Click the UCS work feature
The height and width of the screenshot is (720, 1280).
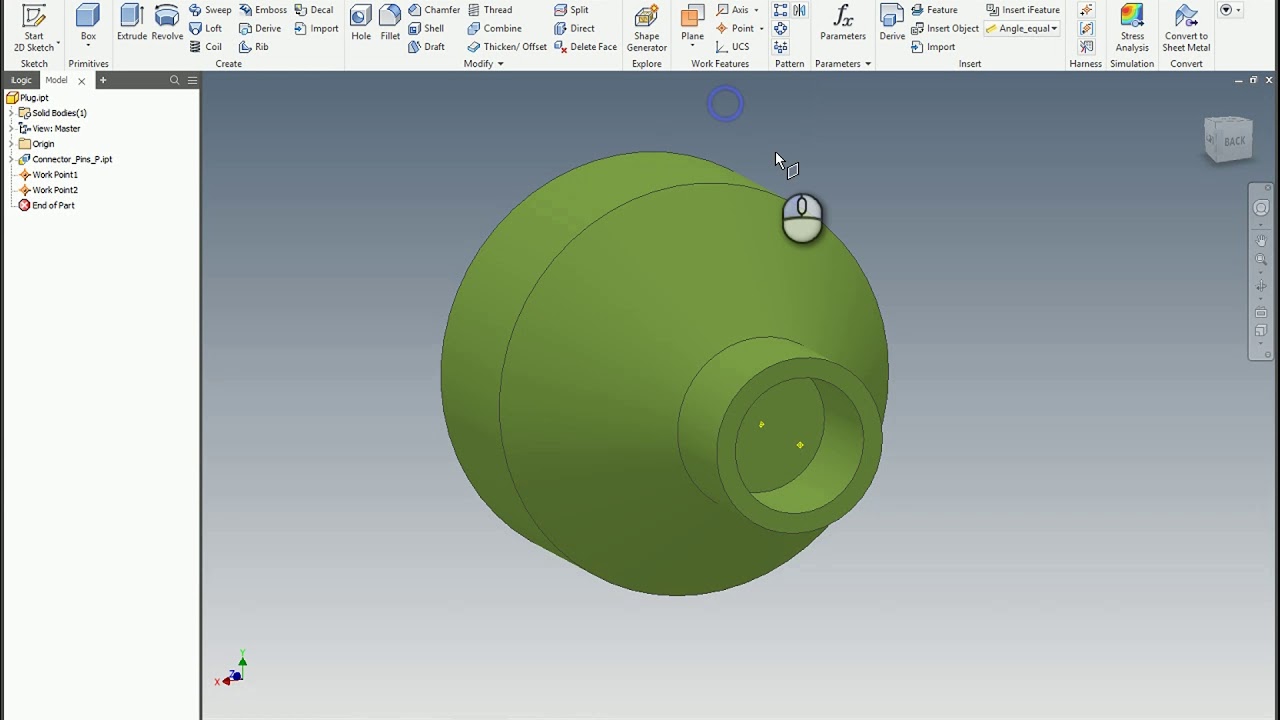(x=732, y=46)
